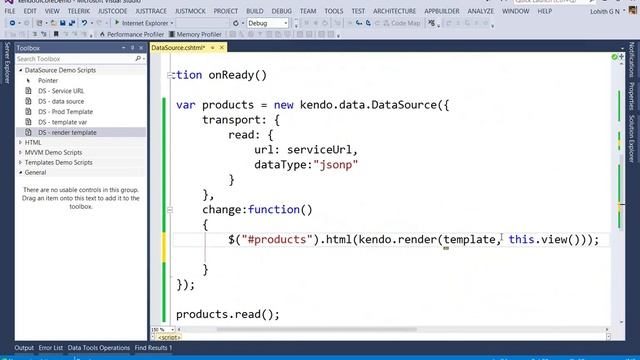Collapse the General toolbox group
This screenshot has width=640, height=360.
20,172
